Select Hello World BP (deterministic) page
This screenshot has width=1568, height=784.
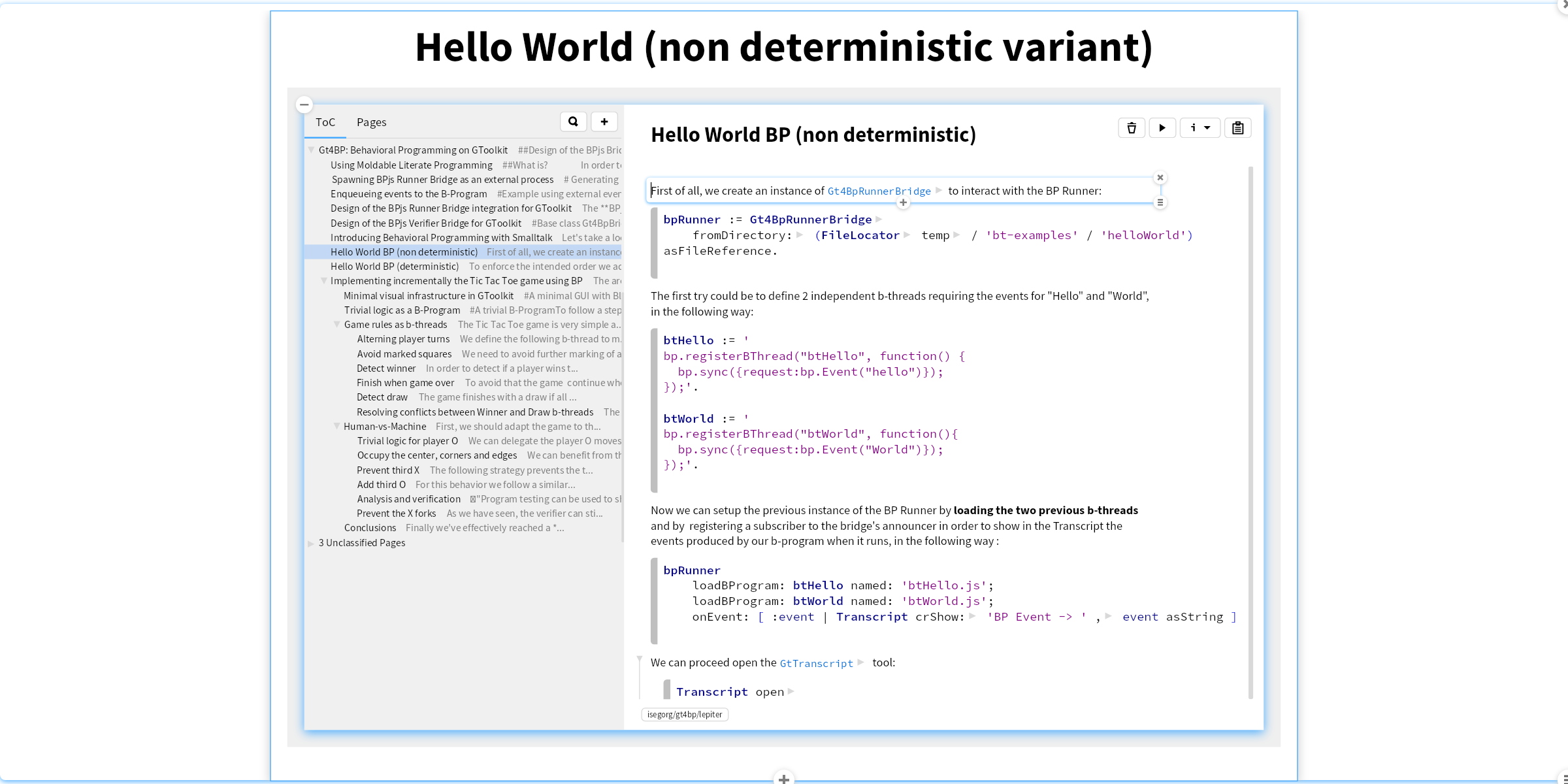(x=395, y=267)
